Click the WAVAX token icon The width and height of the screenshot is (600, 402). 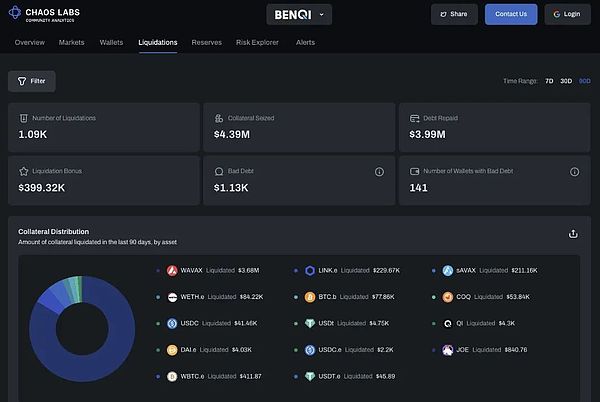pyautogui.click(x=172, y=270)
